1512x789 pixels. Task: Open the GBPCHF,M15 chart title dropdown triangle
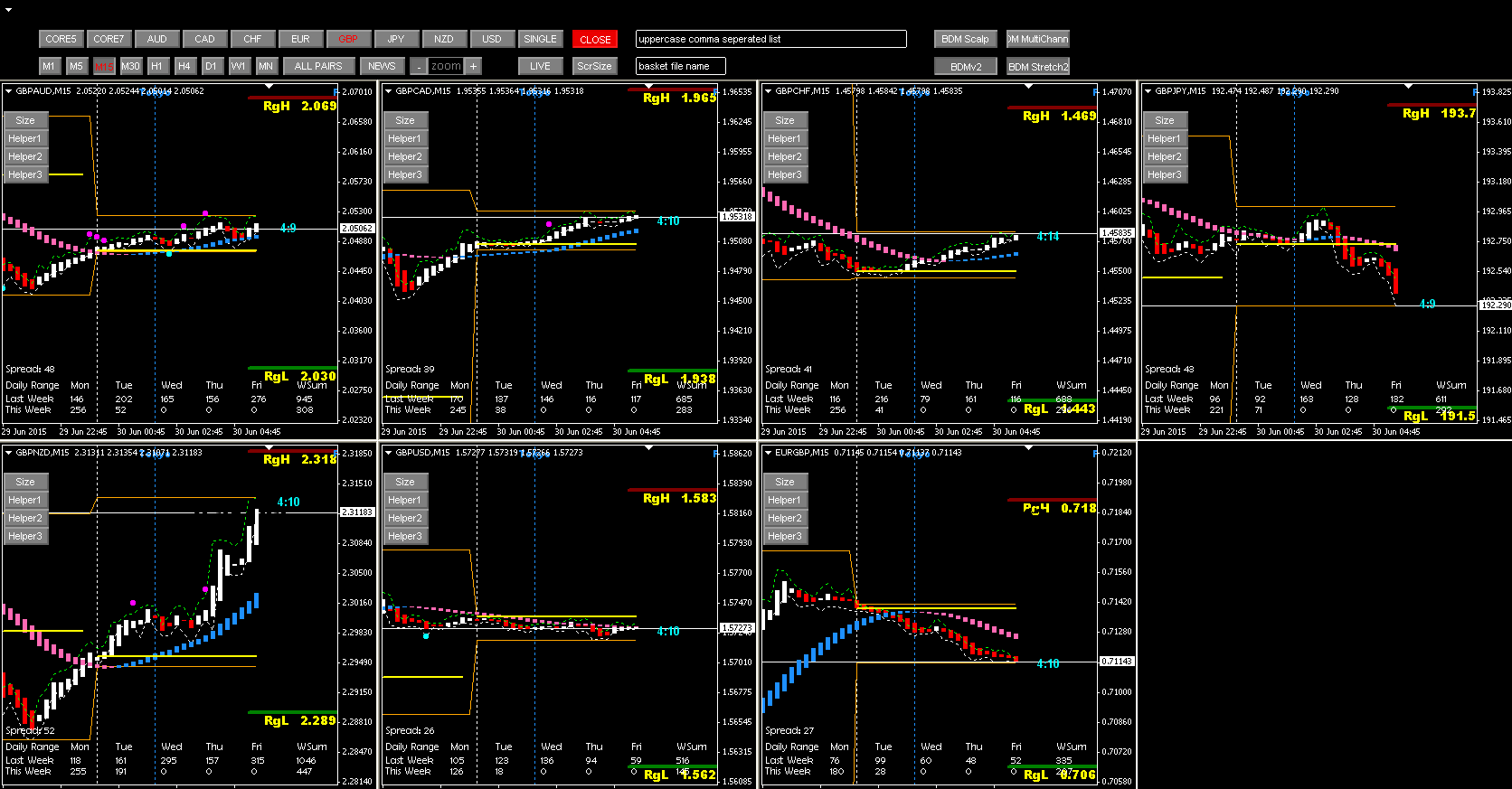click(768, 90)
